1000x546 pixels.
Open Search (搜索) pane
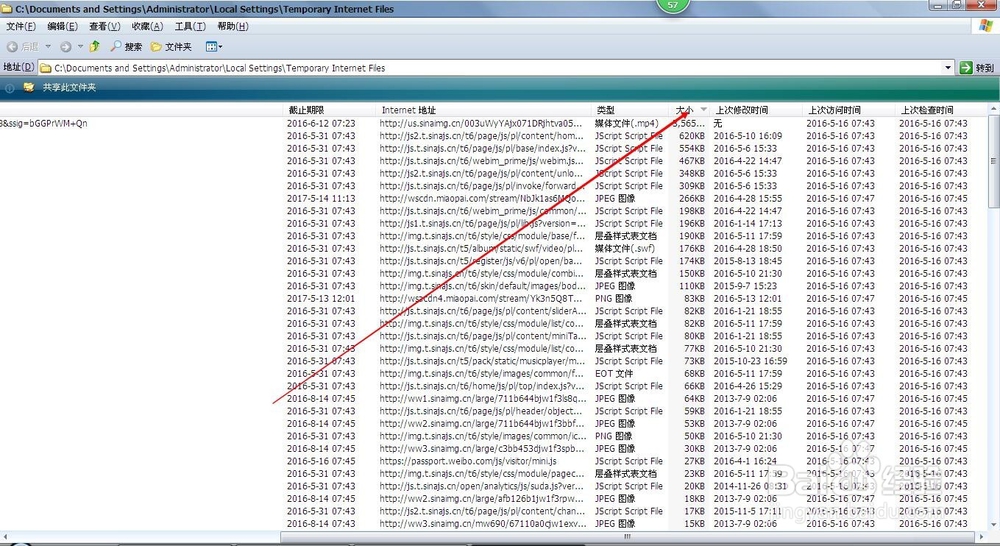pos(126,47)
